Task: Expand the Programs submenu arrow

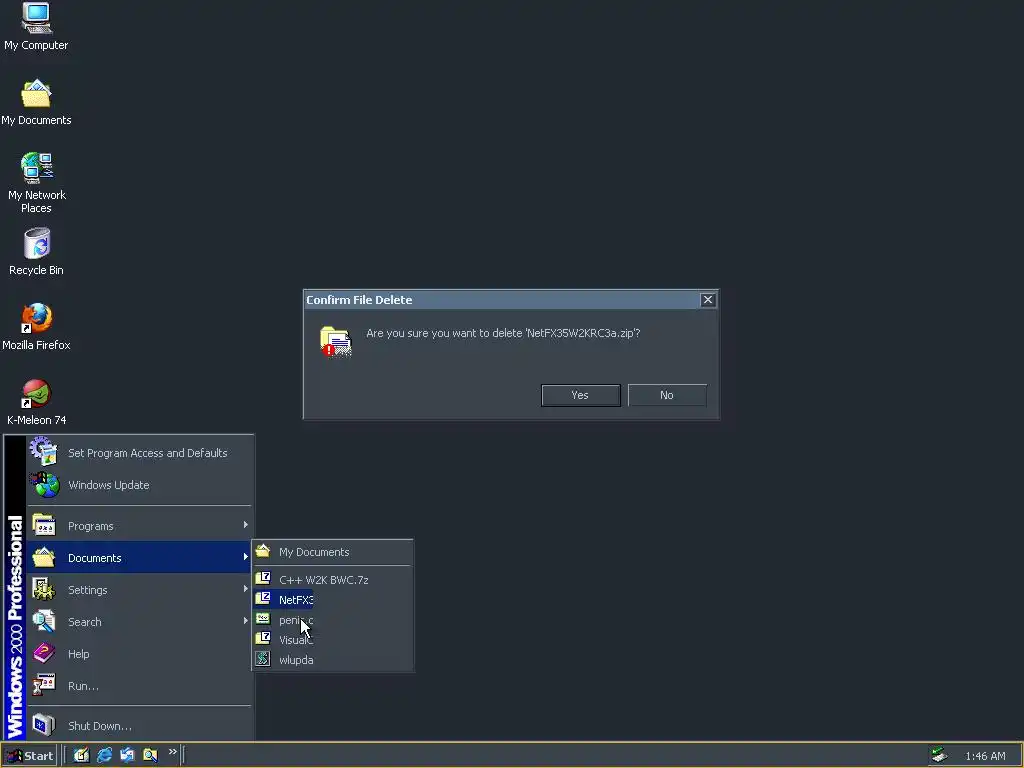Action: pyautogui.click(x=245, y=525)
